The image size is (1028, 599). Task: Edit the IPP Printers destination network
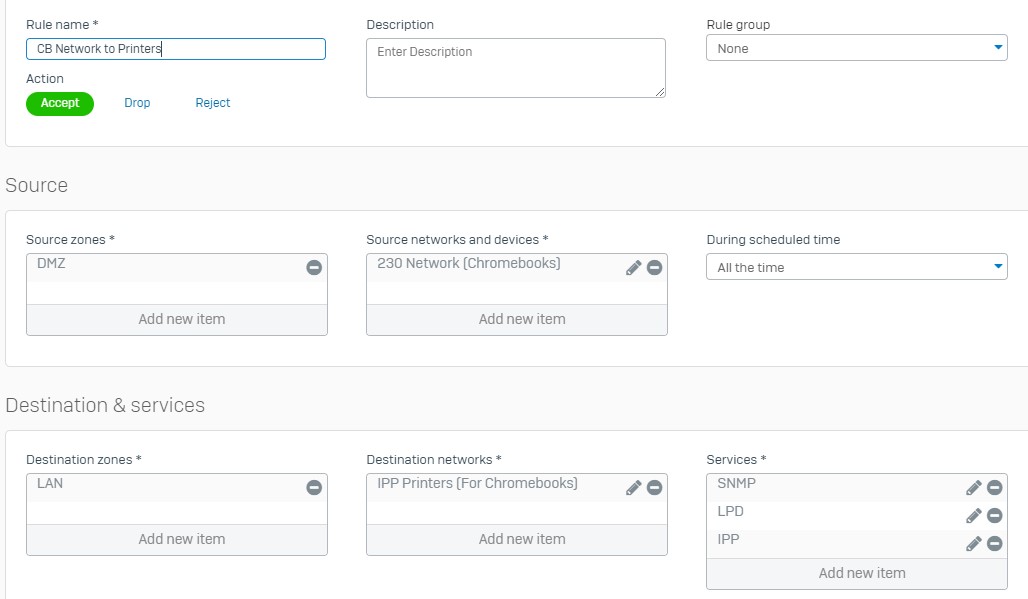point(633,488)
